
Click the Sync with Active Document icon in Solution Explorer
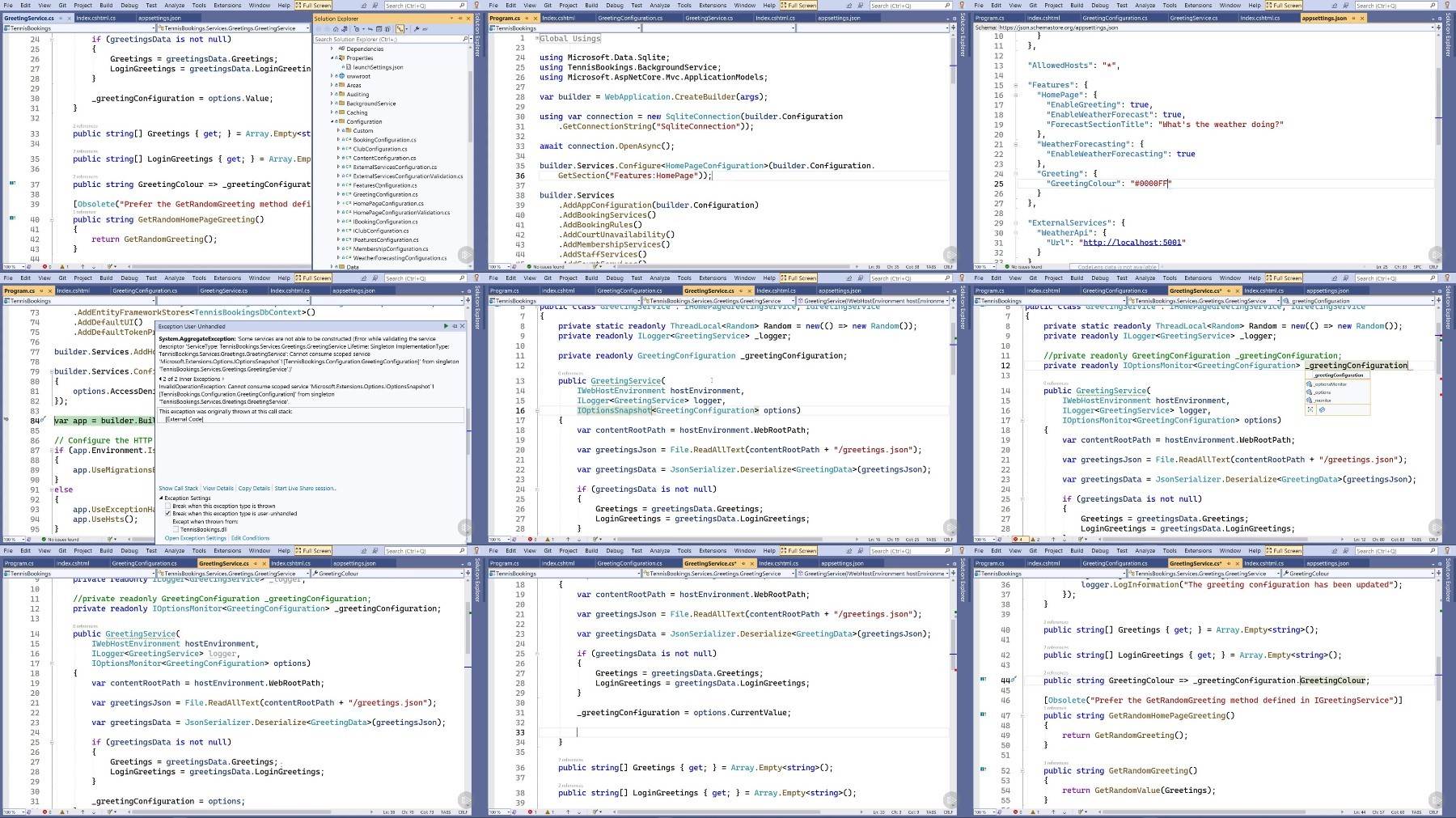(x=370, y=29)
